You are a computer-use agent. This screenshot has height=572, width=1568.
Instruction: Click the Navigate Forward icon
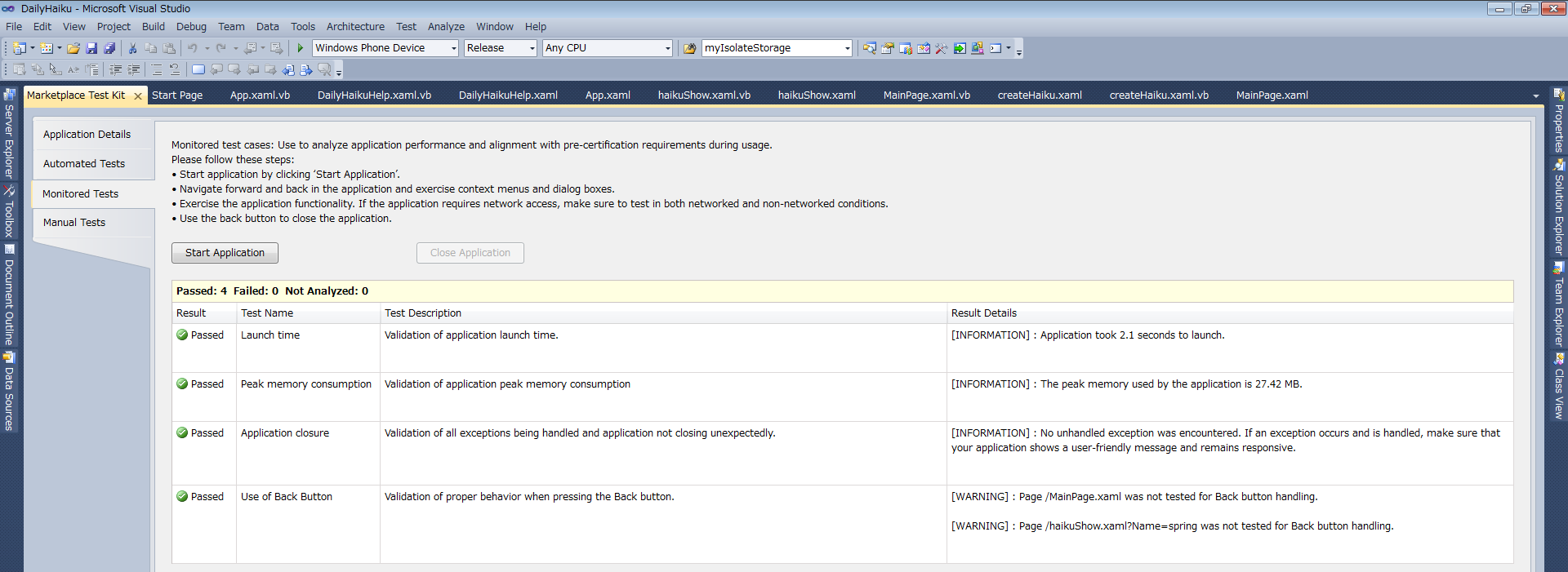pos(277,48)
